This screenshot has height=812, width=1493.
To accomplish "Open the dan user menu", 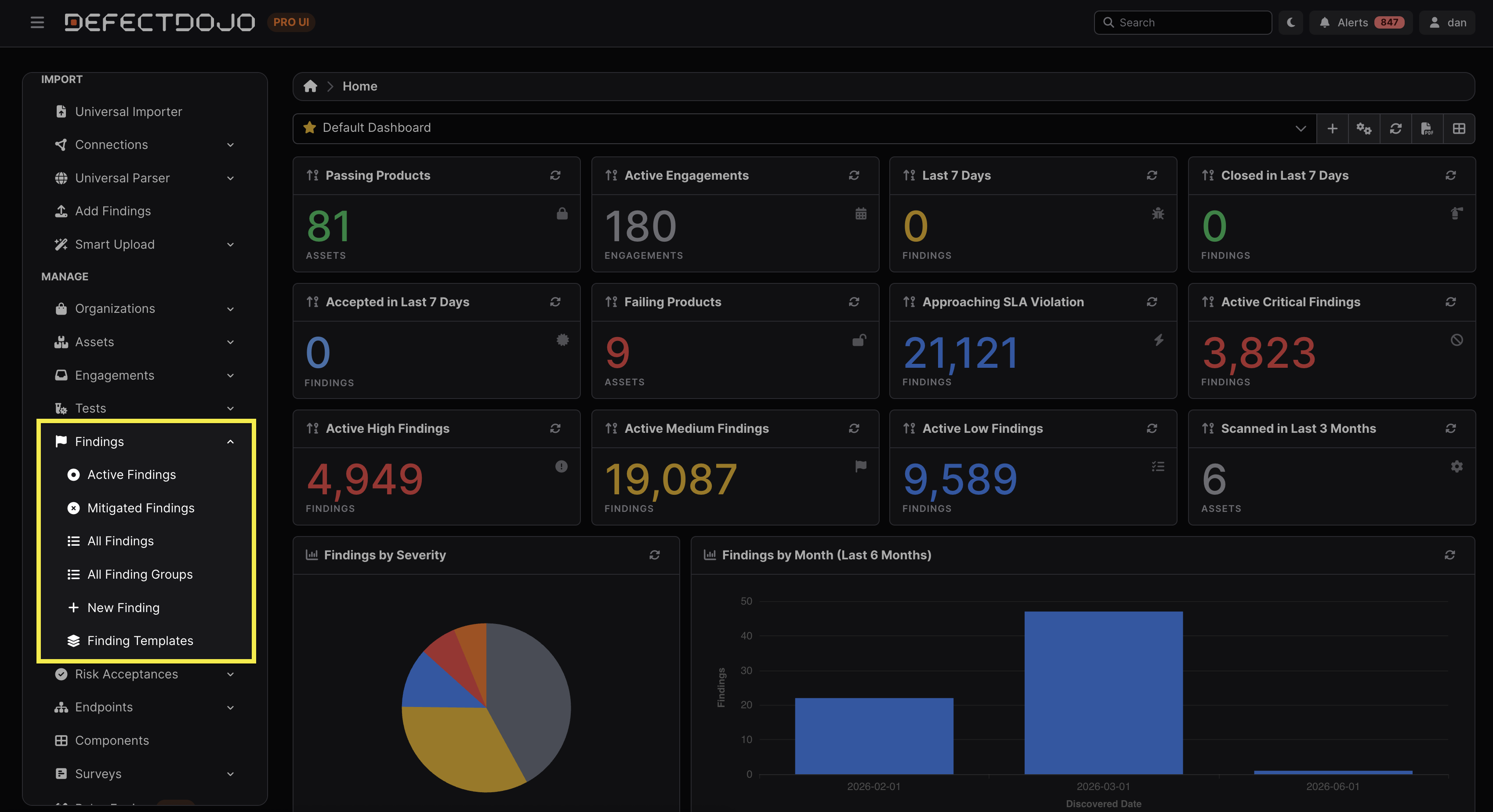I will point(1447,22).
